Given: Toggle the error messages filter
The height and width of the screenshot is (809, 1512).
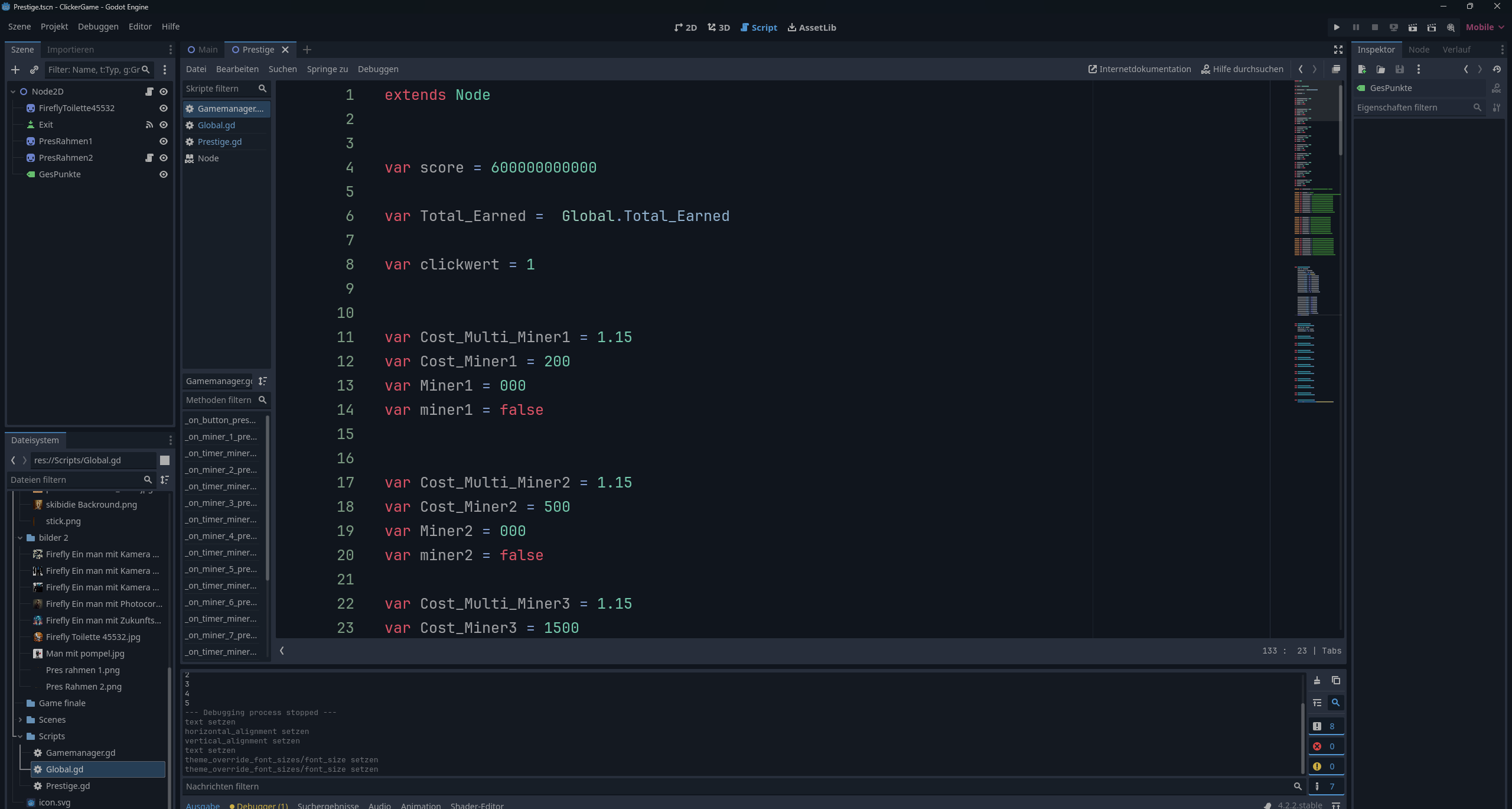Looking at the screenshot, I should pos(1326,746).
